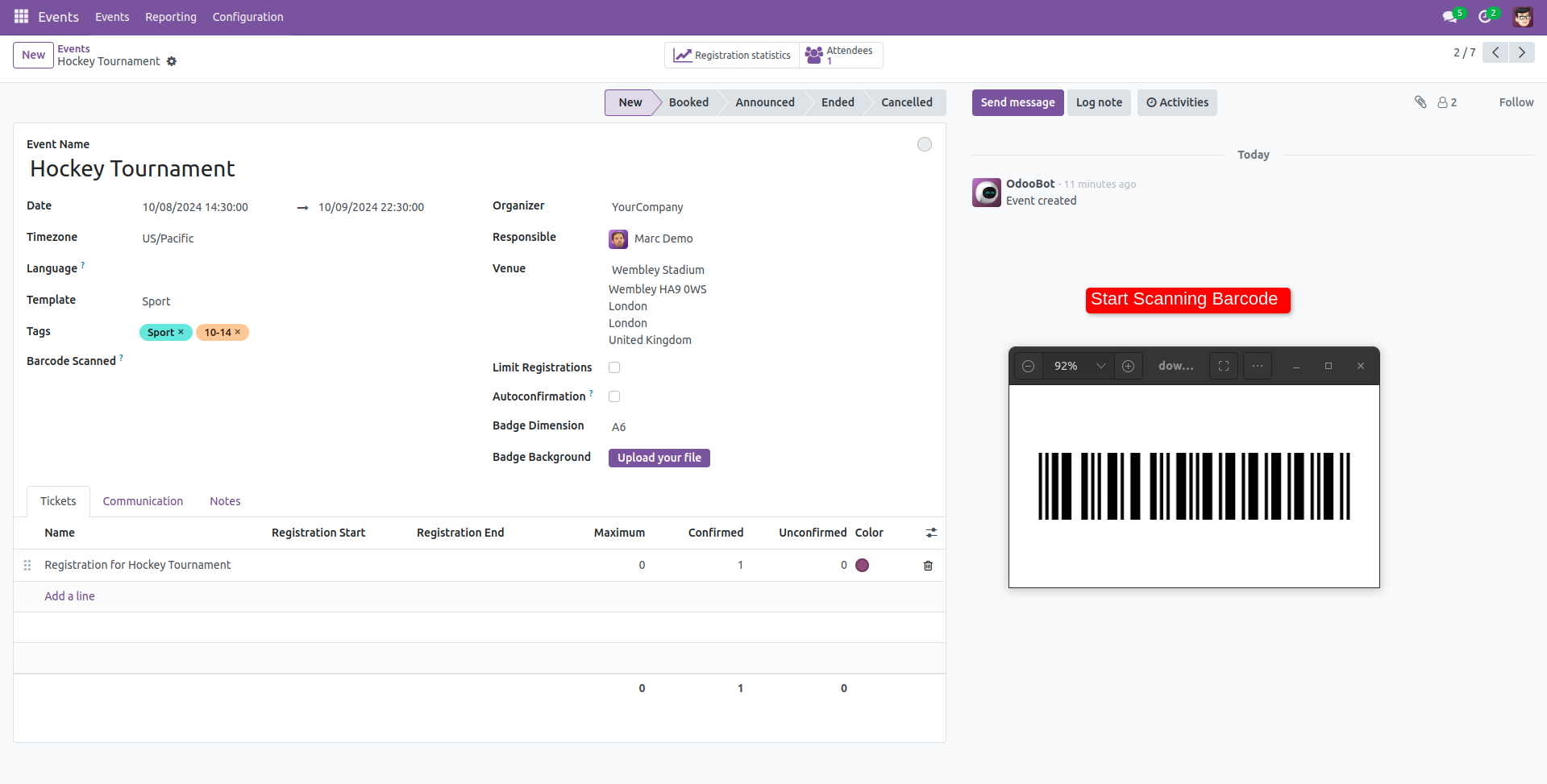This screenshot has width=1547, height=784.
Task: Click Upload your file button
Action: click(659, 458)
